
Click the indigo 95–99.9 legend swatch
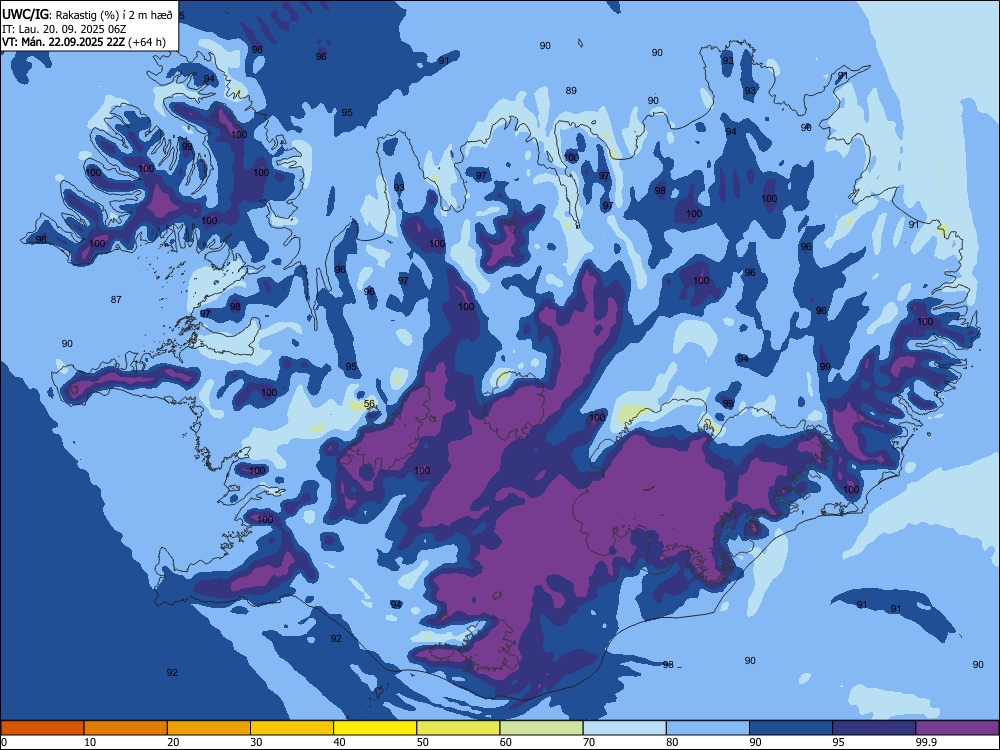point(874,728)
